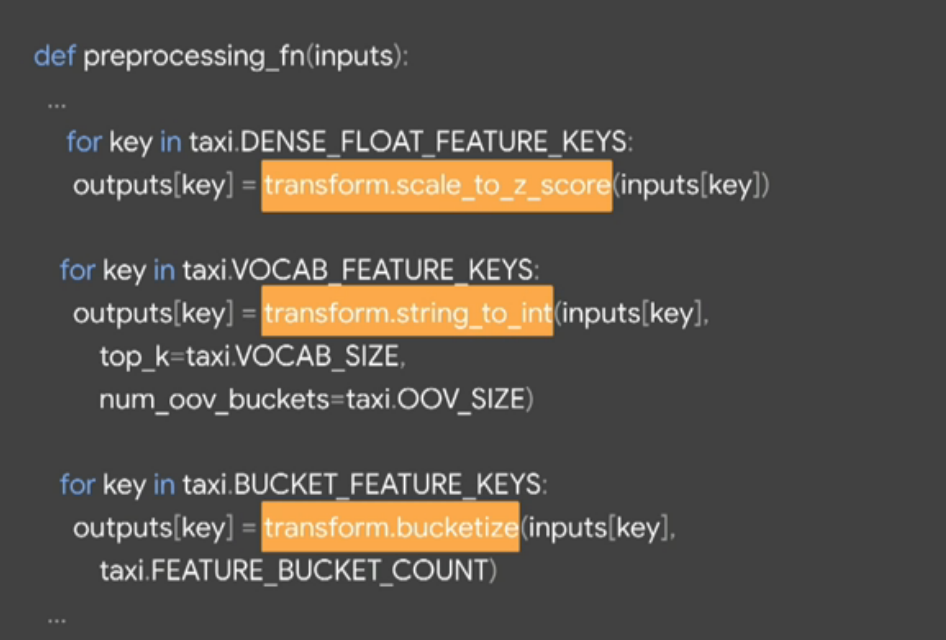Click the top_k=taxi.VOCAB_SIZE argument
Image resolution: width=946 pixels, height=640 pixels.
pyautogui.click(x=252, y=356)
